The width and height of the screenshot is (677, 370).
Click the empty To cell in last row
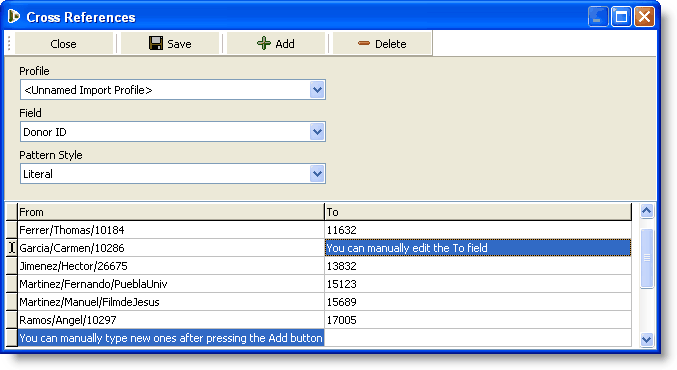coord(478,338)
